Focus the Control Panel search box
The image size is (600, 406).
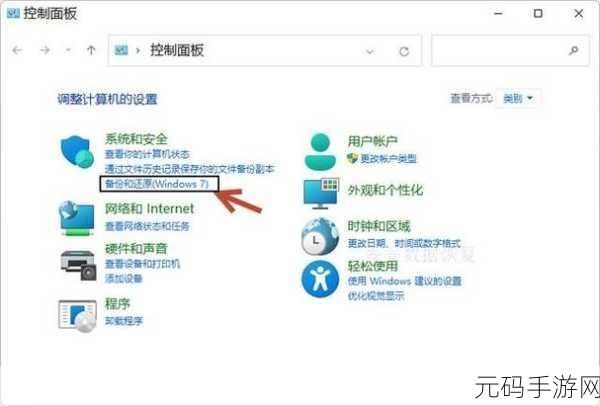point(510,51)
